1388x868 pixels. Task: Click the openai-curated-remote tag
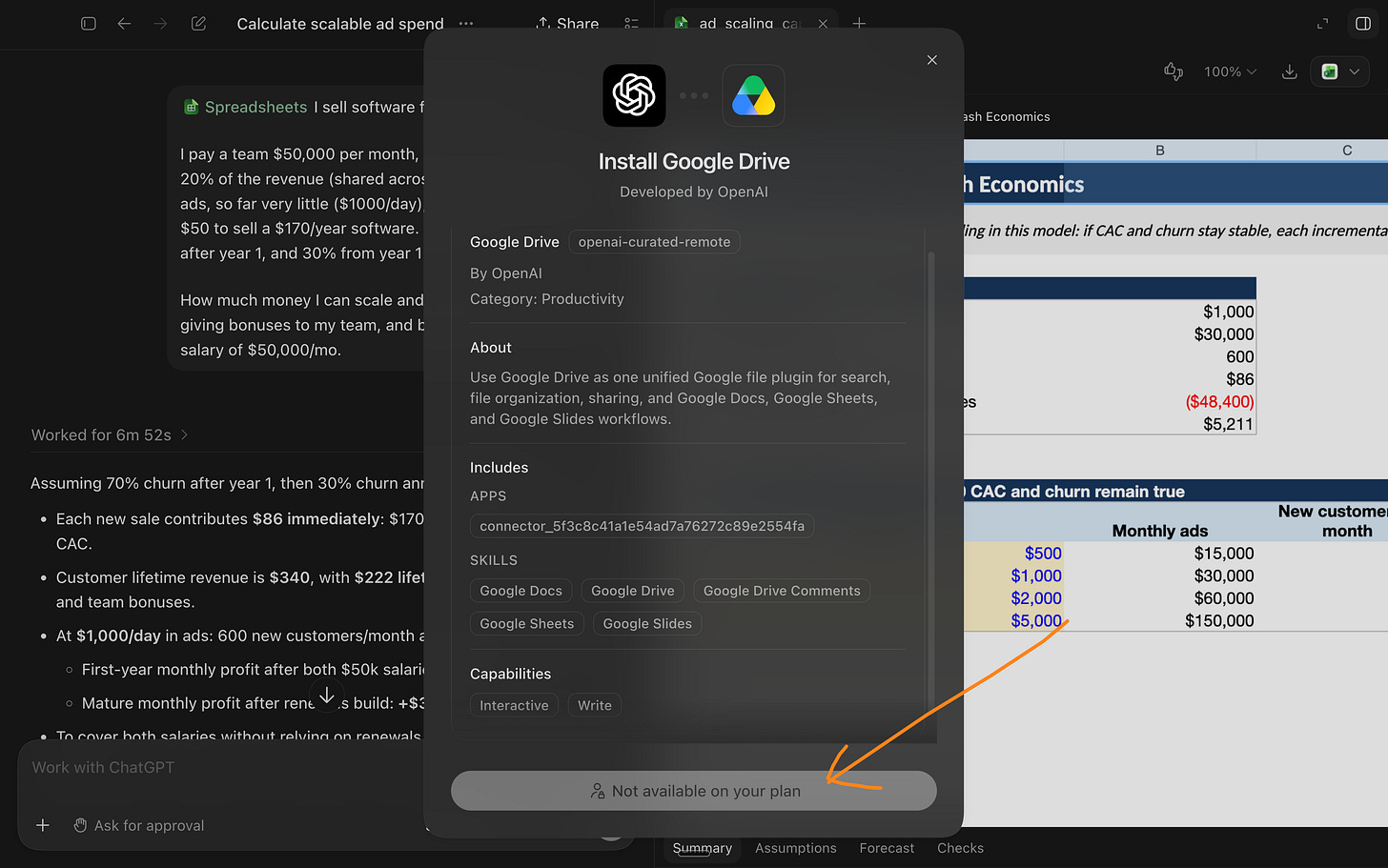point(654,242)
